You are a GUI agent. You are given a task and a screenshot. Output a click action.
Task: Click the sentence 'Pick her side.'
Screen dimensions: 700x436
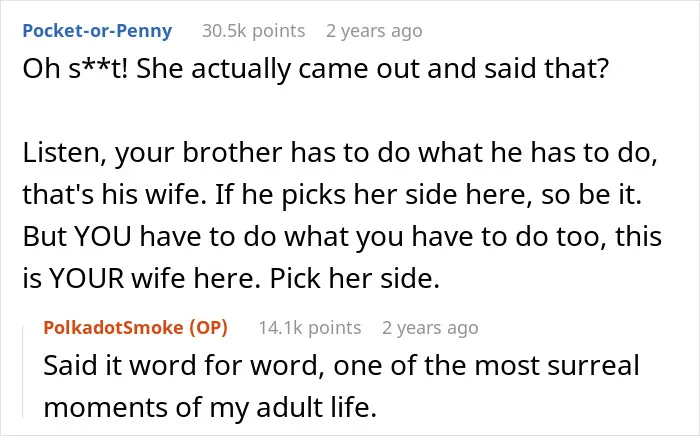tap(355, 278)
